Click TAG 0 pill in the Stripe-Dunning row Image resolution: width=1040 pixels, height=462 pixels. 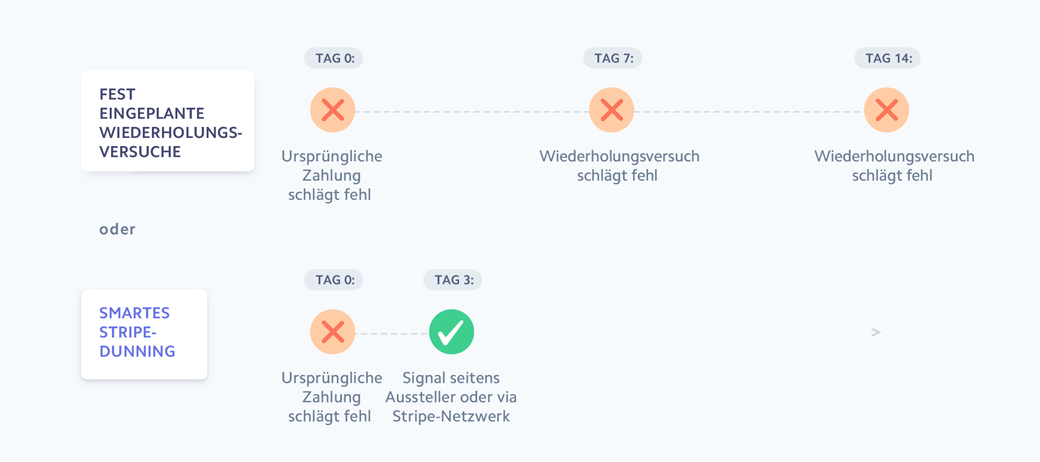point(334,280)
